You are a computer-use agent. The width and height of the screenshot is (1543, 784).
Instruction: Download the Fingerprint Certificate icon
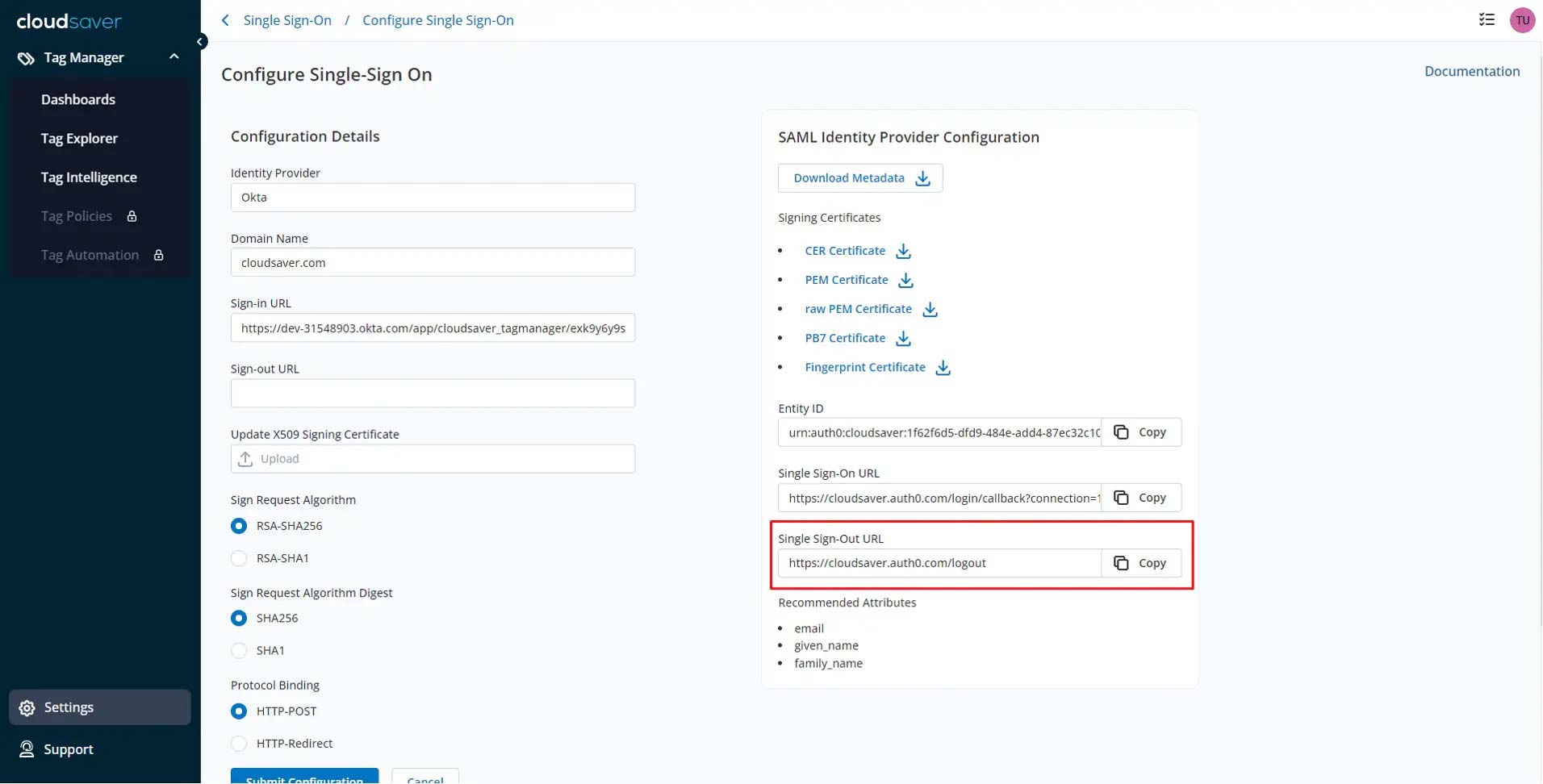[943, 368]
